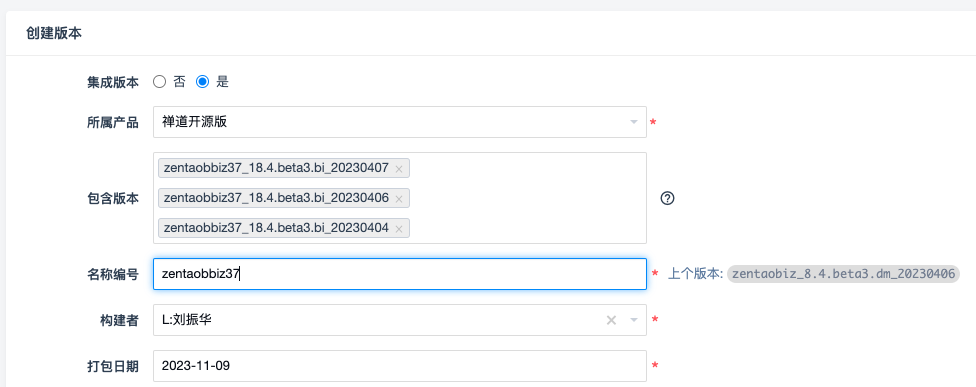
Task: Open the 构建者 dropdown arrow
Action: 634,320
